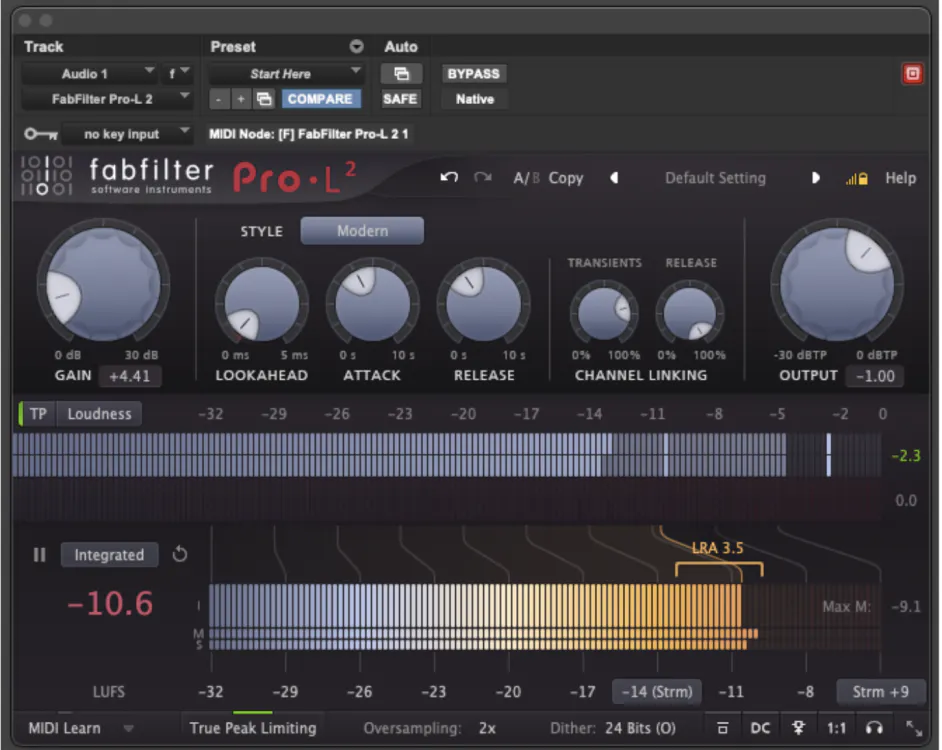
Task: Select the TP tab
Action: (x=39, y=413)
